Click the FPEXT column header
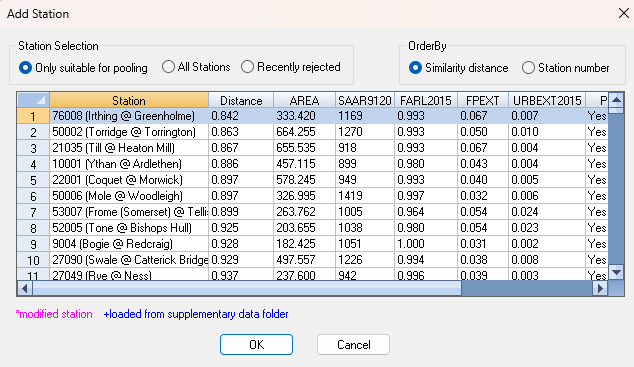 point(483,100)
